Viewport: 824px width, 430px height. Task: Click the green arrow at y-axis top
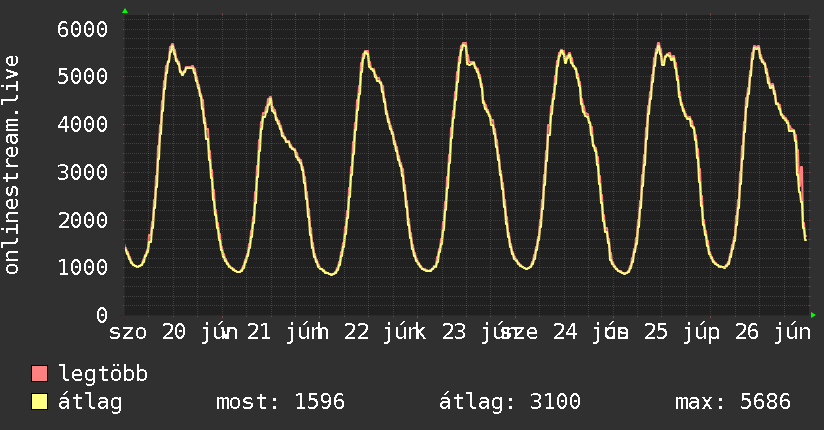(x=125, y=11)
